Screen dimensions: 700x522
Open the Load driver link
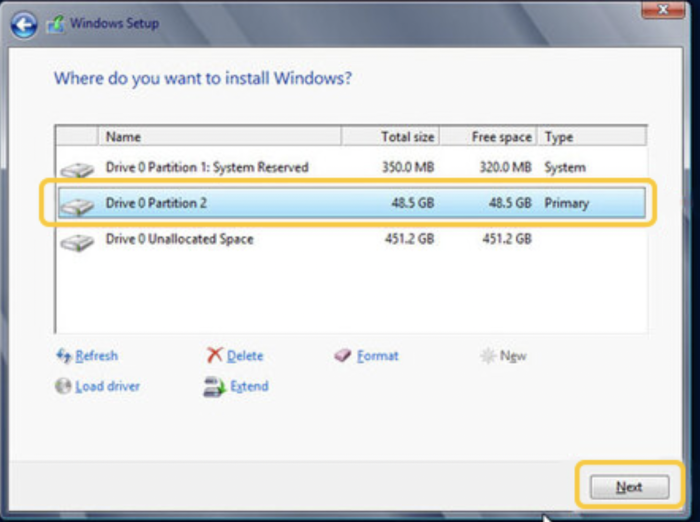(107, 386)
